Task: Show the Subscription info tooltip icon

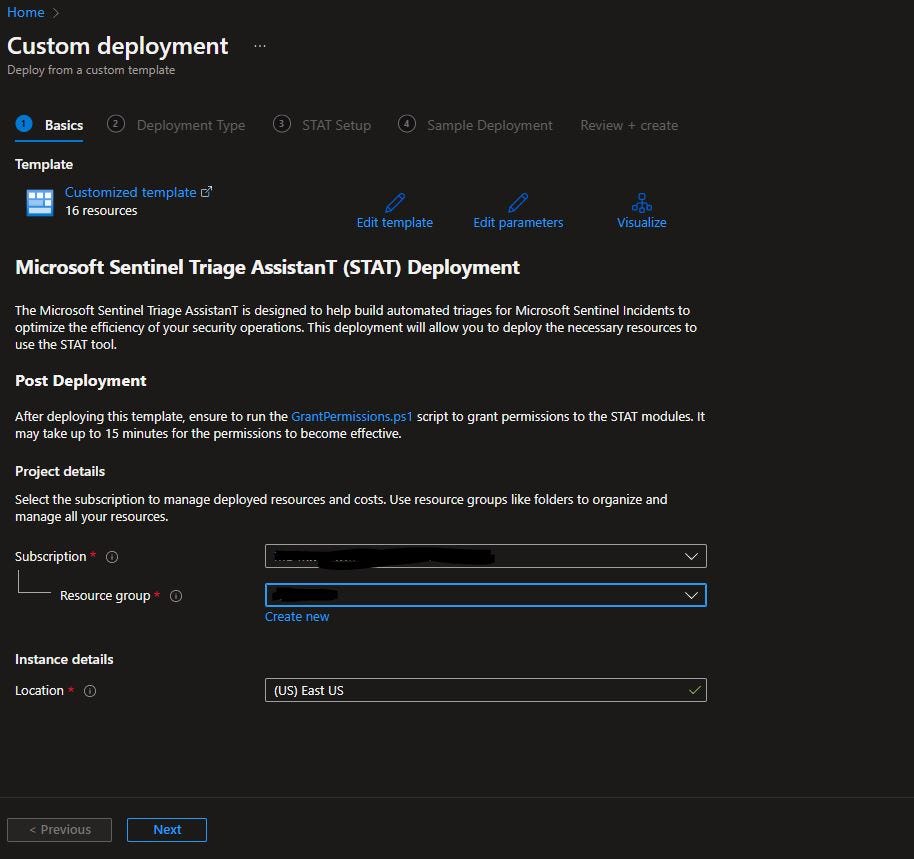Action: (112, 557)
